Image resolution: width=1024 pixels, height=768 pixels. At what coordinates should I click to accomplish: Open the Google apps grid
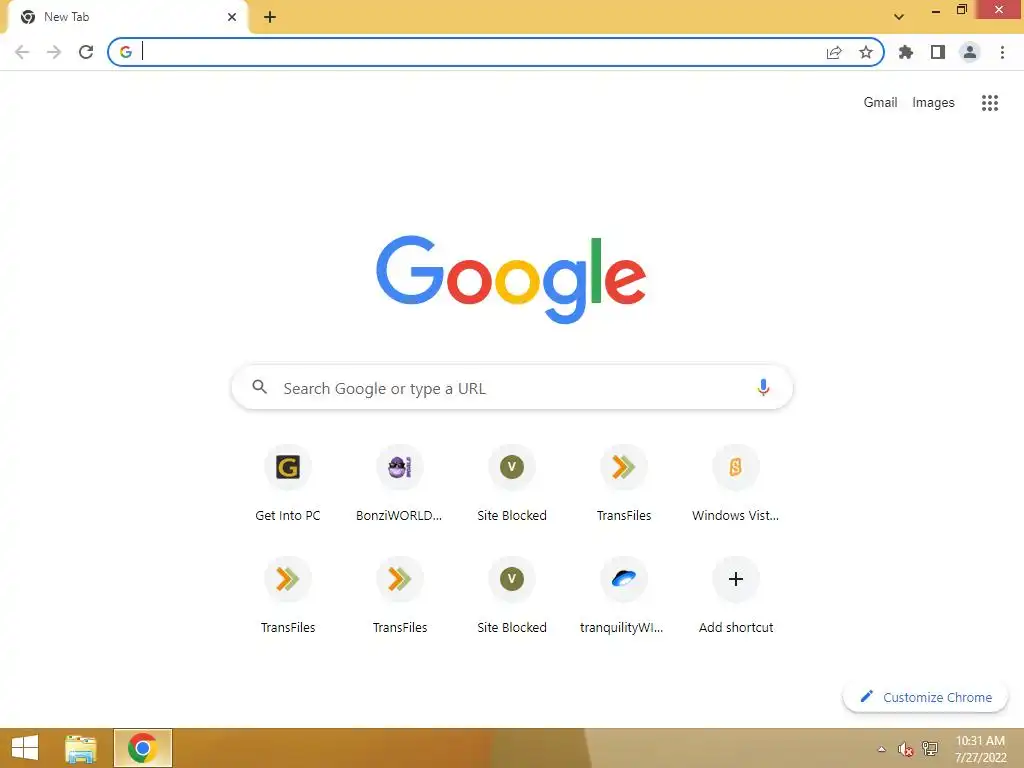click(990, 103)
